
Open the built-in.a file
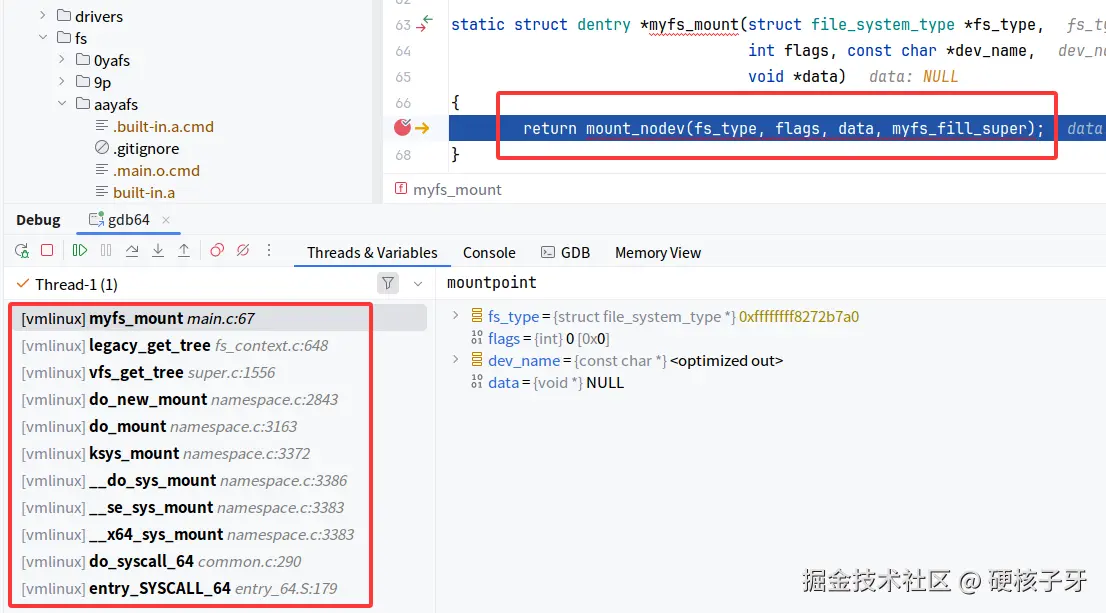pos(144,192)
